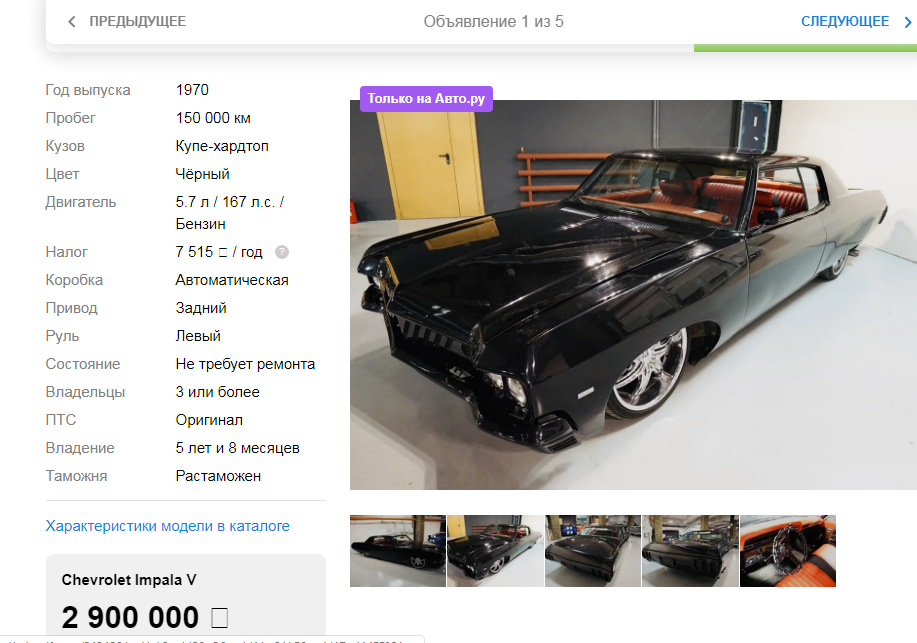Click the right chevron next to СЛЕДУЮЩЕЕ

[x=908, y=22]
